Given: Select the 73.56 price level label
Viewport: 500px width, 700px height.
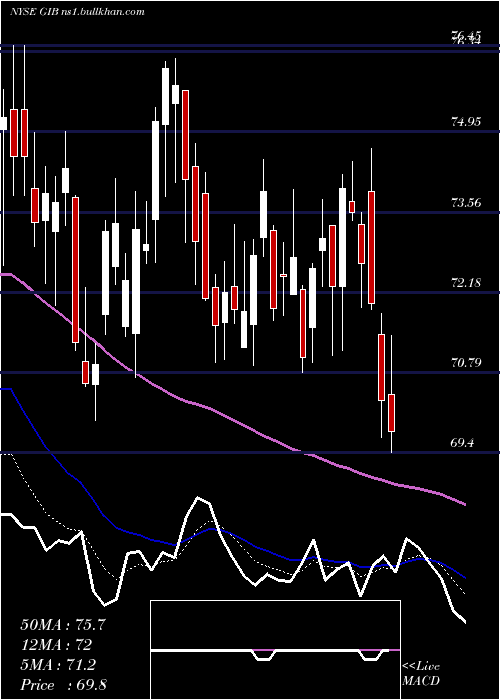Looking at the screenshot, I should [466, 203].
